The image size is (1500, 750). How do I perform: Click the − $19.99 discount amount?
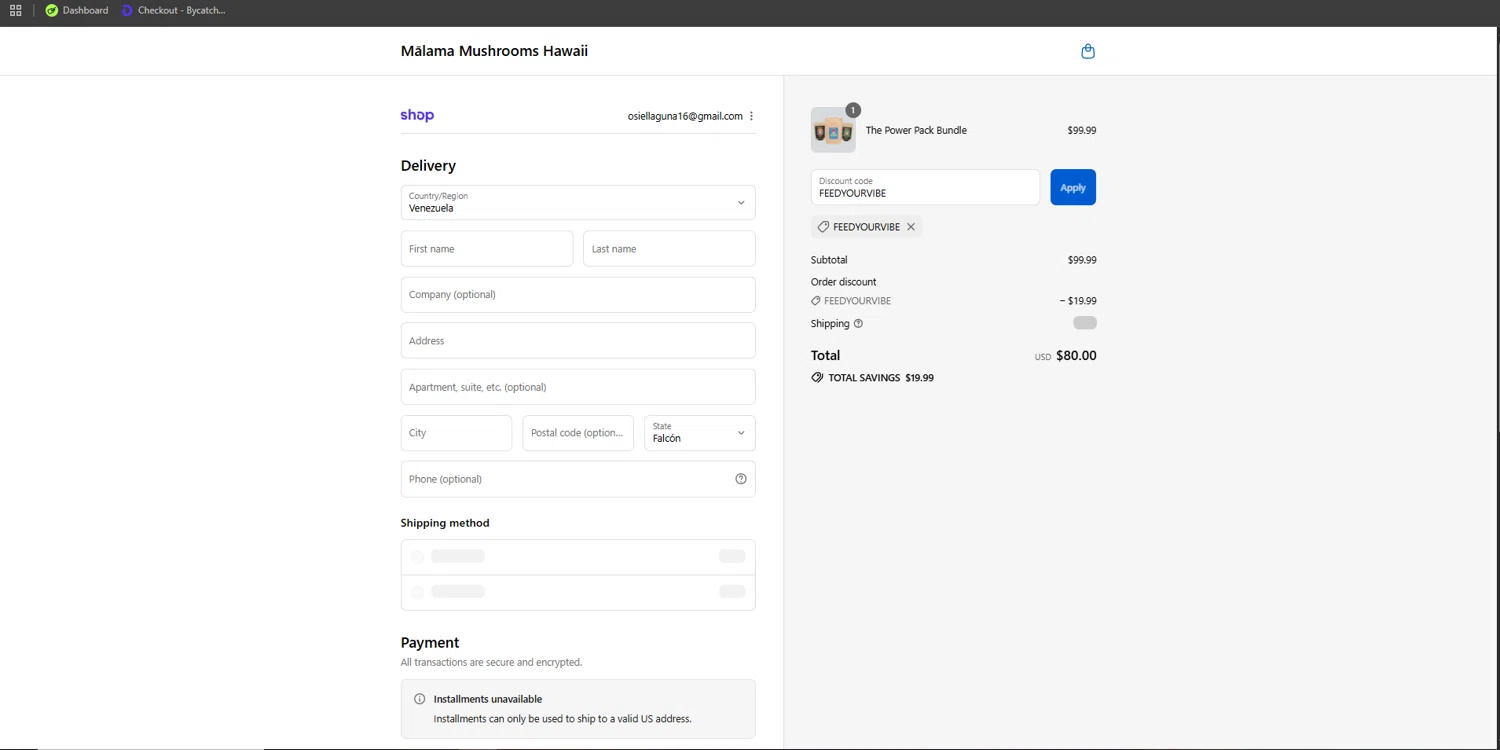pos(1078,301)
